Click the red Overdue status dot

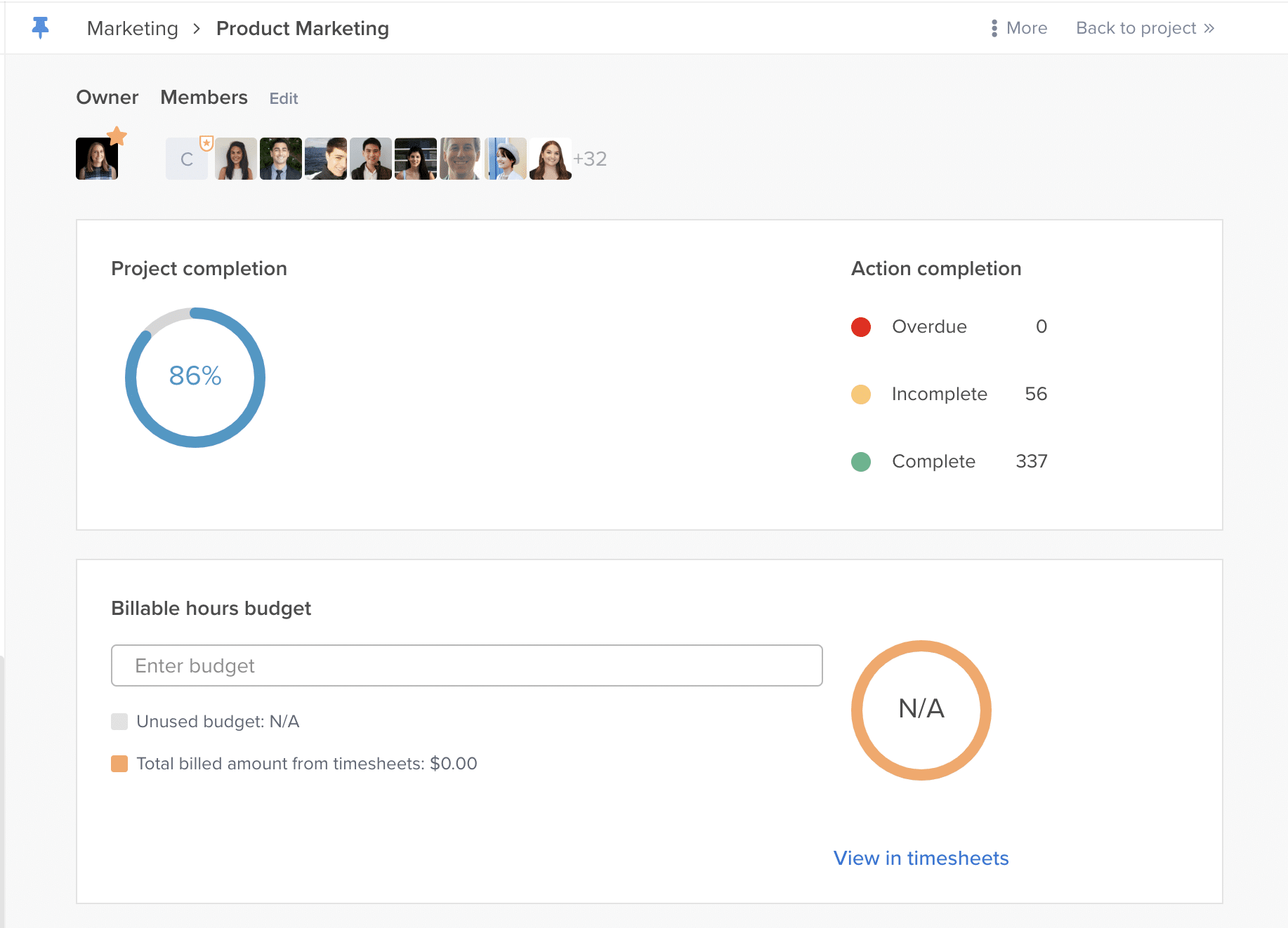tap(861, 326)
